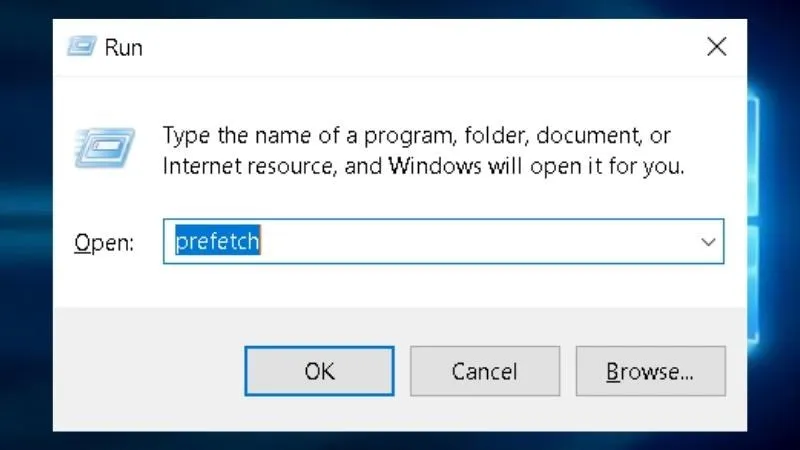
Task: Open the Browse... file picker
Action: click(650, 372)
